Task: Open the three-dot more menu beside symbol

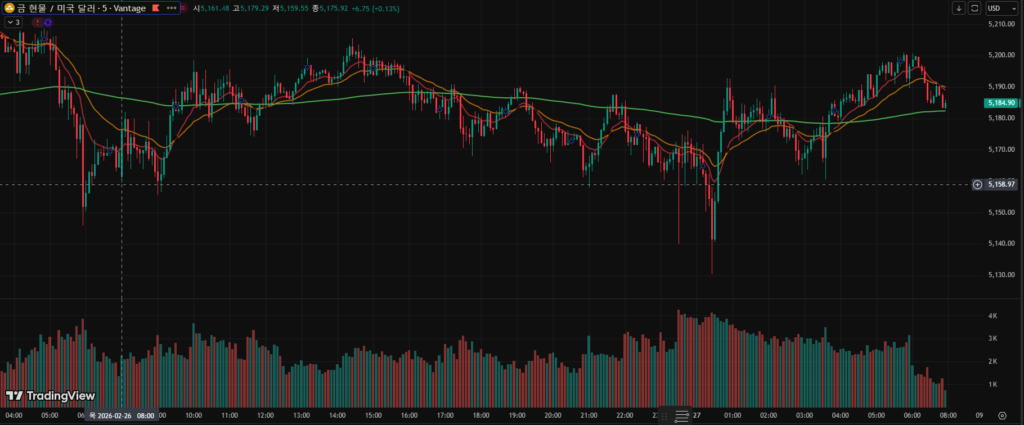Action: pyautogui.click(x=171, y=8)
